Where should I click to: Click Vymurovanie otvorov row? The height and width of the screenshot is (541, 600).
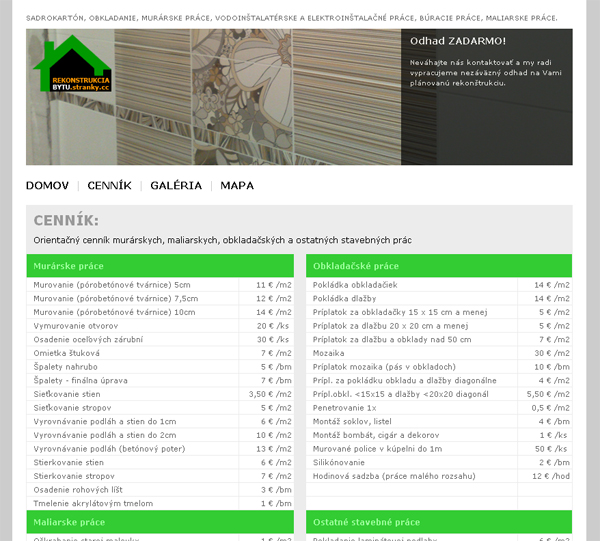(160, 326)
